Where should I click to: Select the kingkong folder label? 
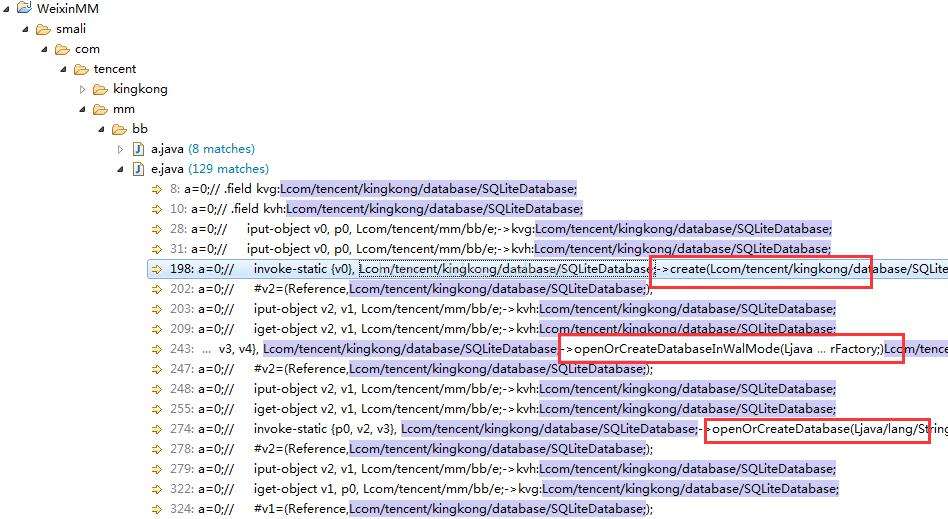point(140,90)
